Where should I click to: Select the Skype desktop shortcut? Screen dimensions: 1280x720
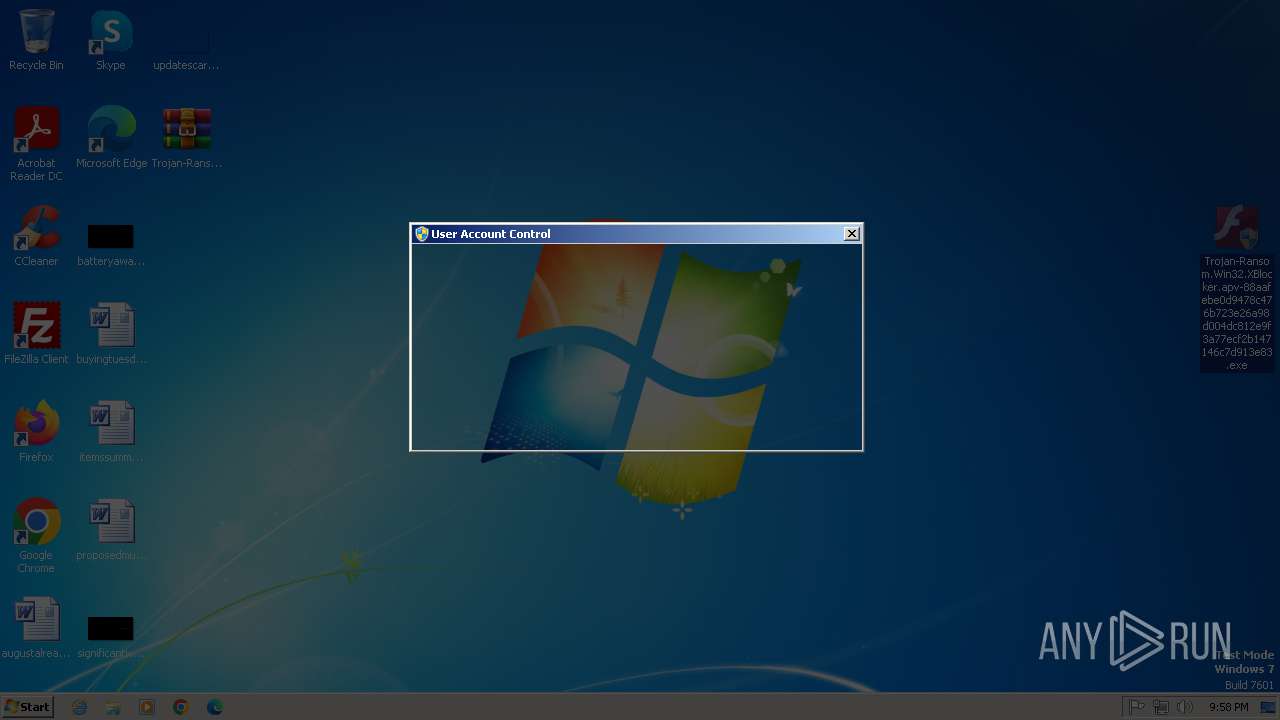110,40
